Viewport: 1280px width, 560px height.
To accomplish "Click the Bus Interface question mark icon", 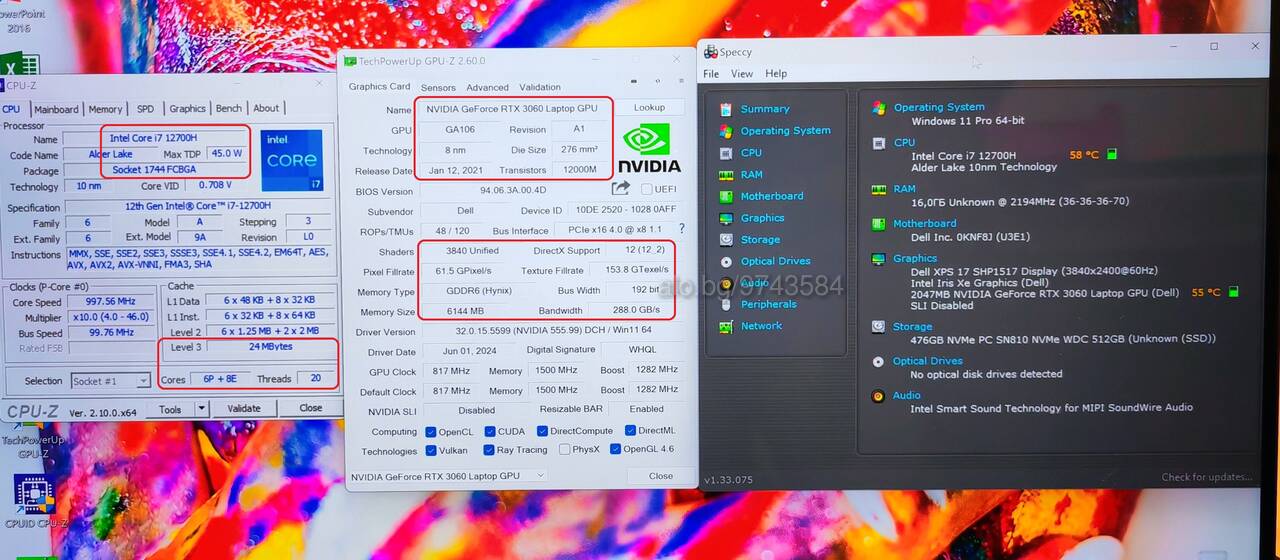I will pos(681,229).
